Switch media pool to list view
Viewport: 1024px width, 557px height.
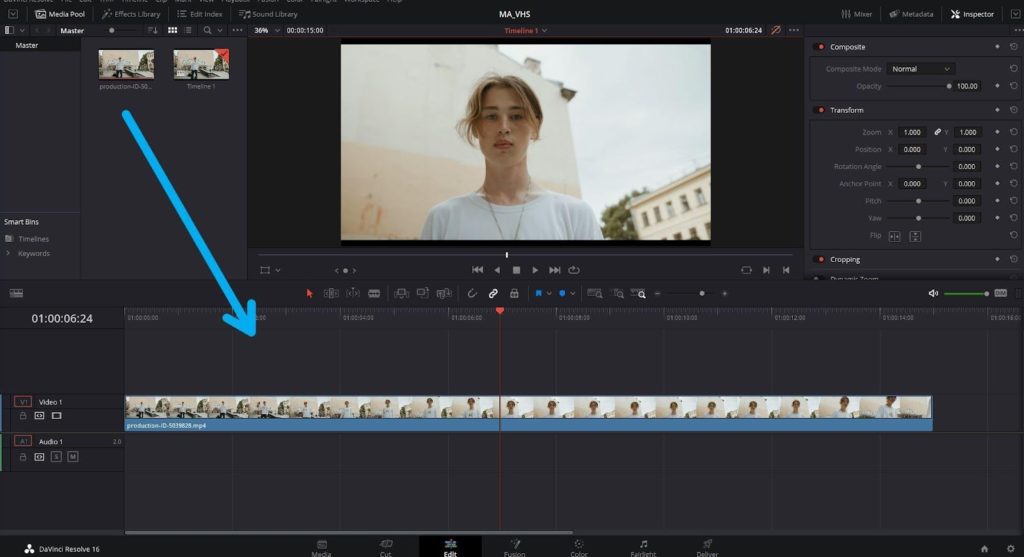188,30
